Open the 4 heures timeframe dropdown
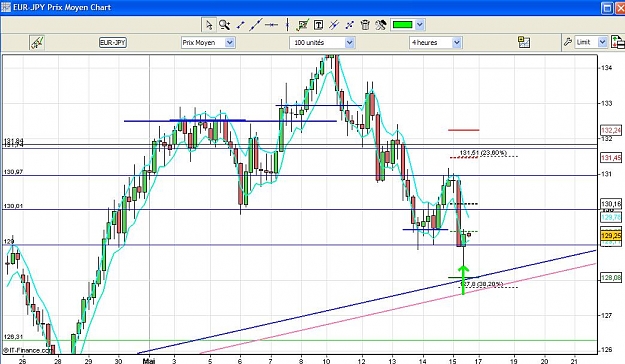This screenshot has height=364, width=625. pos(435,42)
